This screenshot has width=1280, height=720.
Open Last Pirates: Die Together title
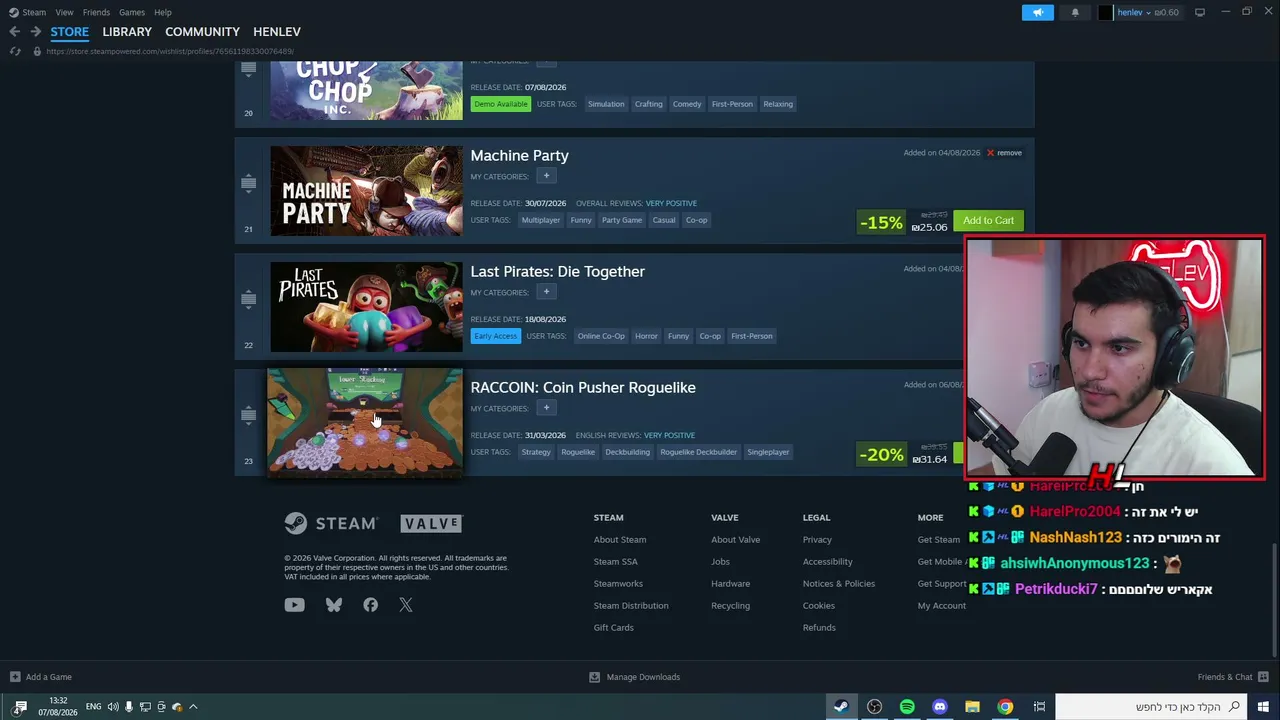click(x=557, y=272)
